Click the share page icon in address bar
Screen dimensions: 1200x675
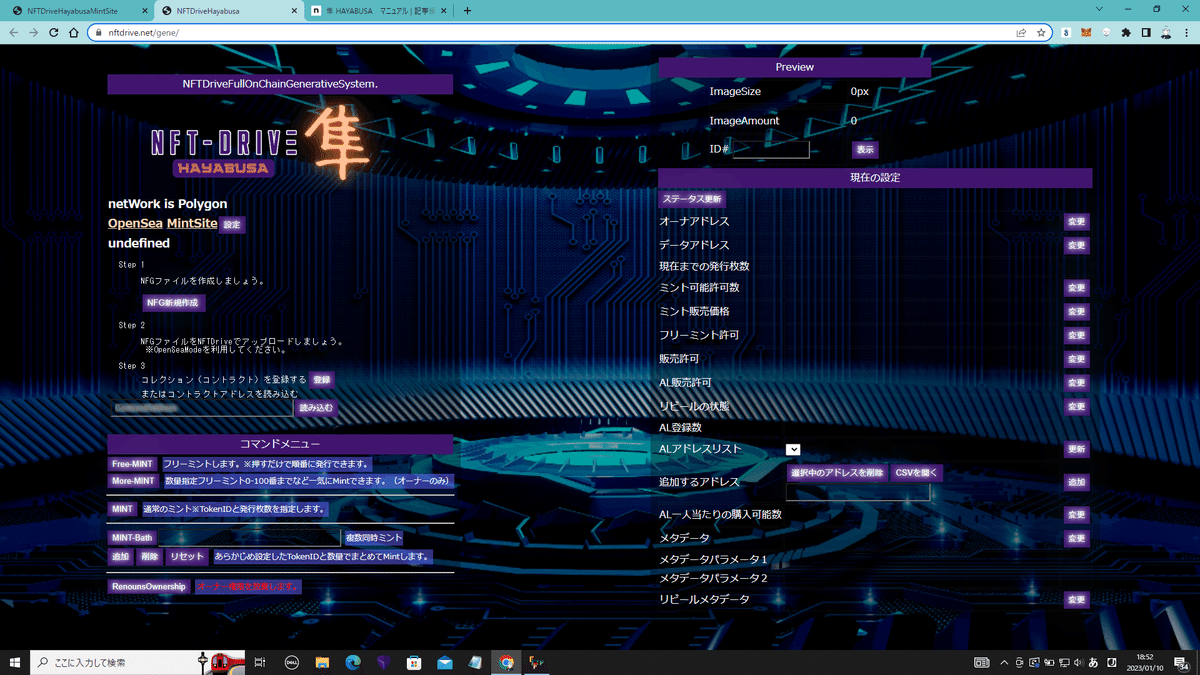[1021, 32]
